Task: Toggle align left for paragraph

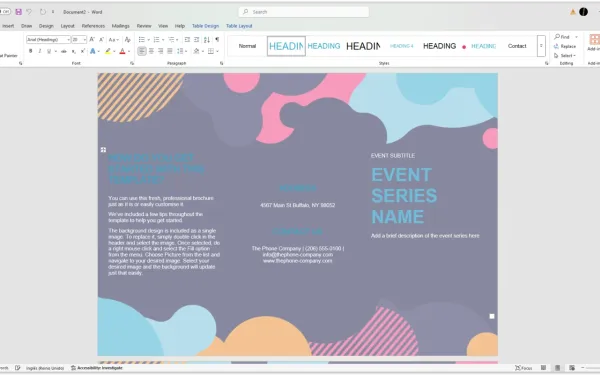Action: pos(142,51)
